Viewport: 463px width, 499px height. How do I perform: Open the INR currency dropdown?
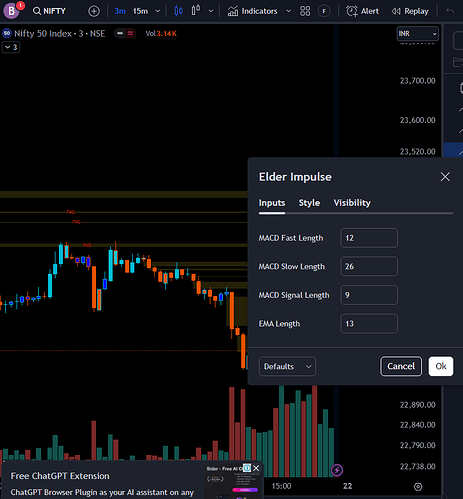coord(417,34)
